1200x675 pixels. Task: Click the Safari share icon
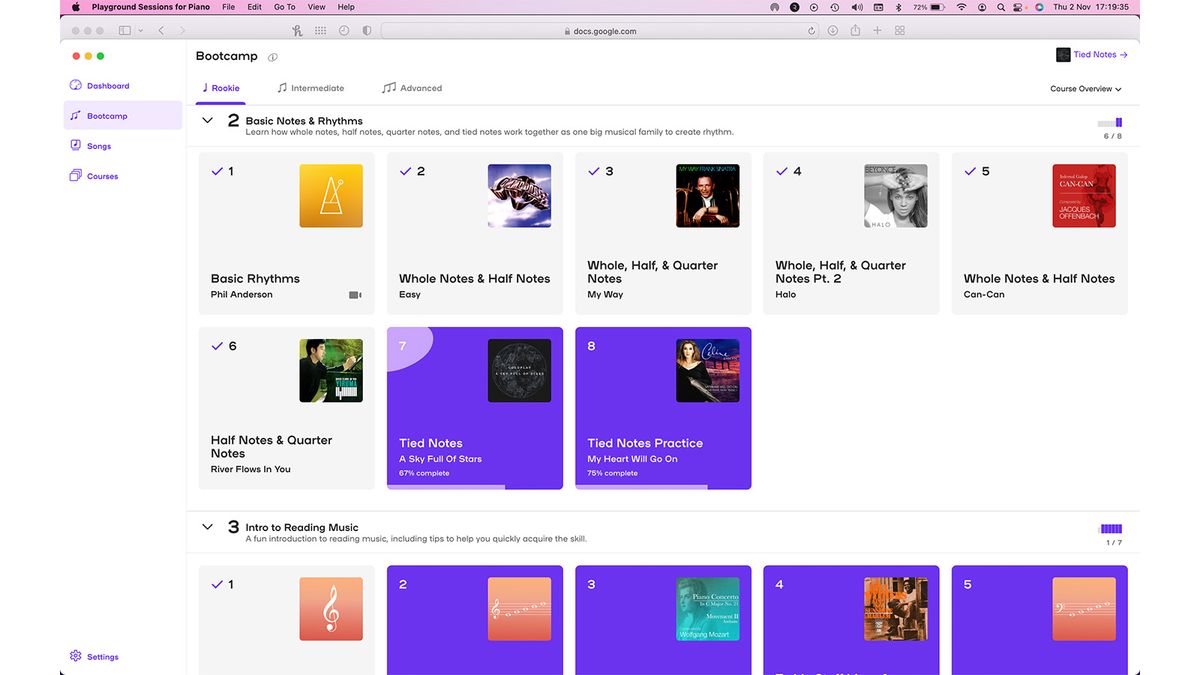pyautogui.click(x=855, y=31)
